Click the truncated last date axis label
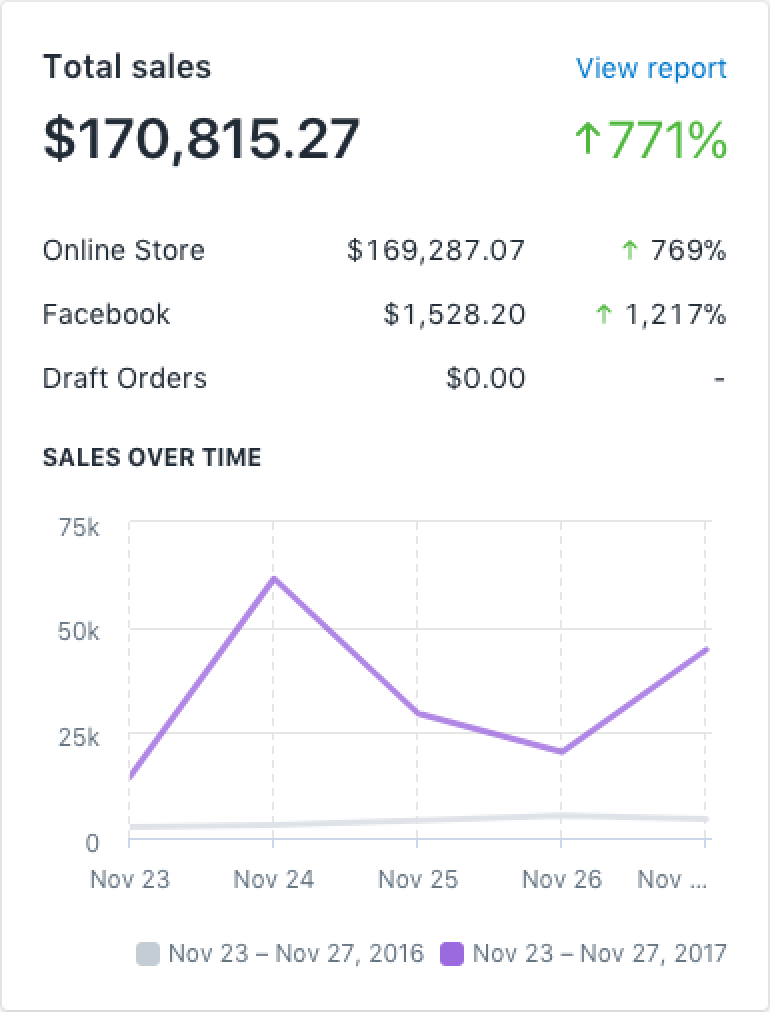This screenshot has width=770, height=1012. coord(673,879)
